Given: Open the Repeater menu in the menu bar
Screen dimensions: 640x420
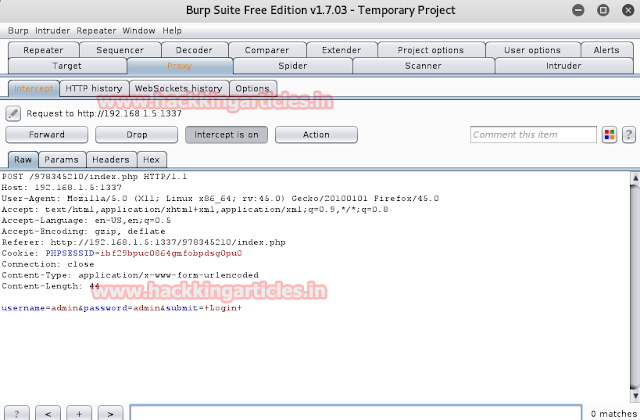Looking at the screenshot, I should tap(96, 31).
